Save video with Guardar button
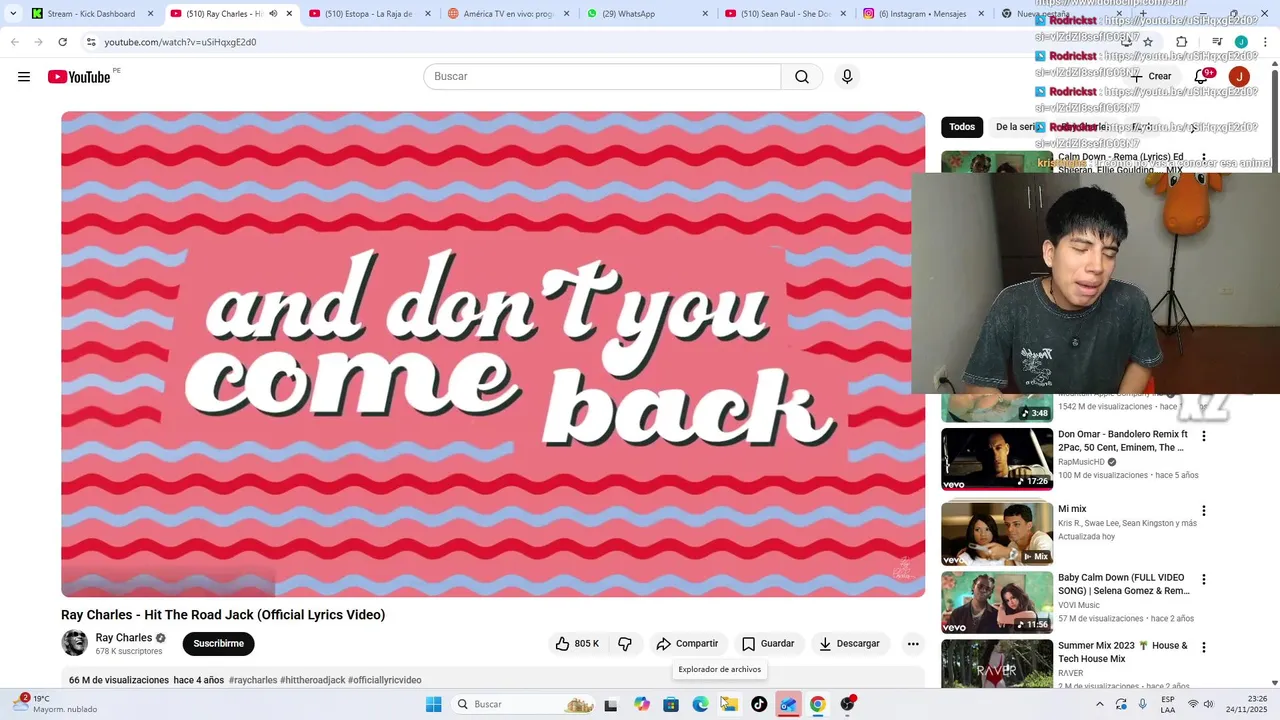This screenshot has height=720, width=1280. click(x=768, y=644)
